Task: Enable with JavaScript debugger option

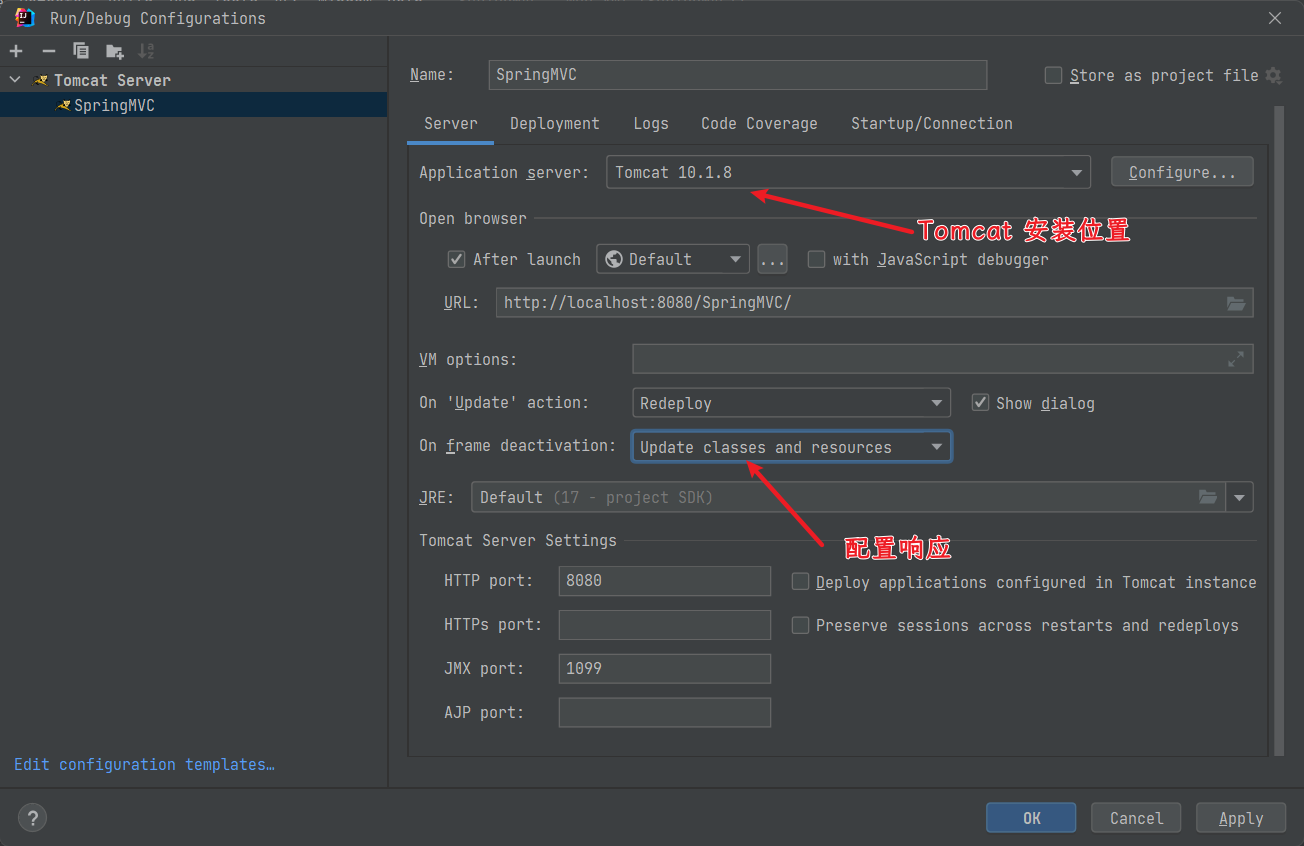Action: [816, 260]
